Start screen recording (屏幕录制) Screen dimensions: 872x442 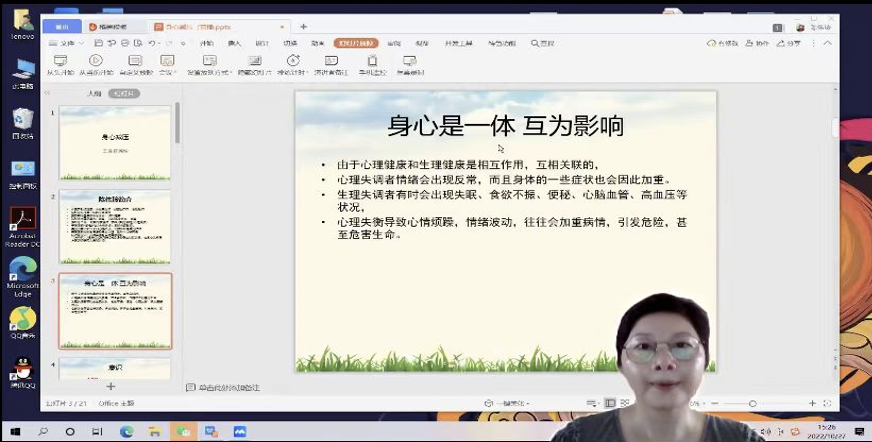tap(410, 65)
